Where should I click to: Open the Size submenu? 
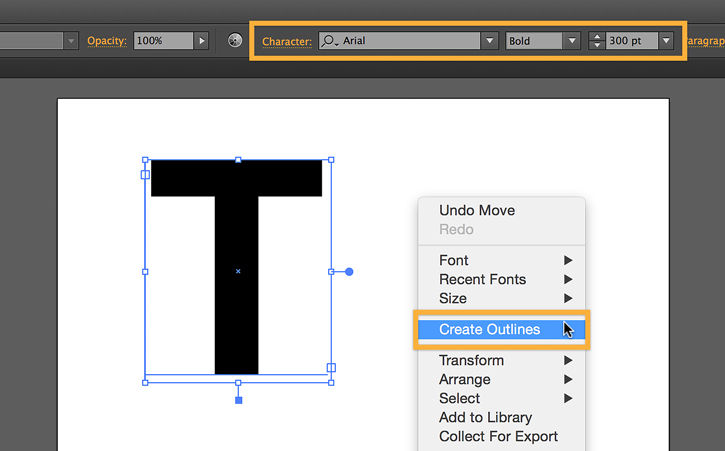(502, 298)
